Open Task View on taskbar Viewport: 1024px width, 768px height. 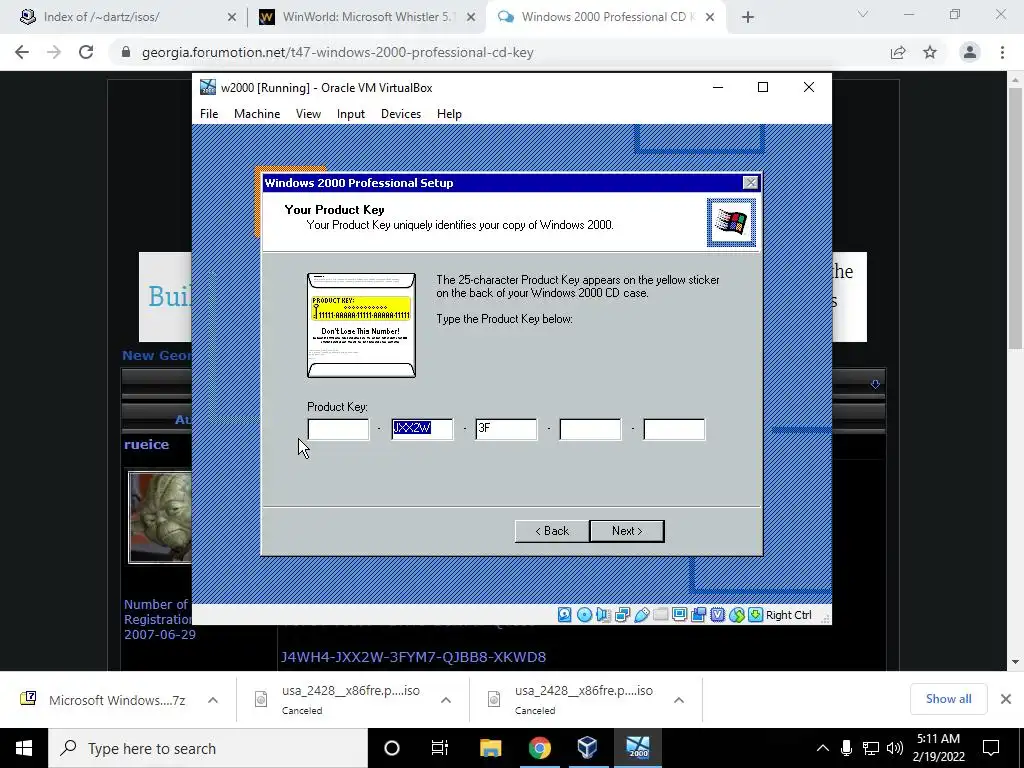pos(440,748)
